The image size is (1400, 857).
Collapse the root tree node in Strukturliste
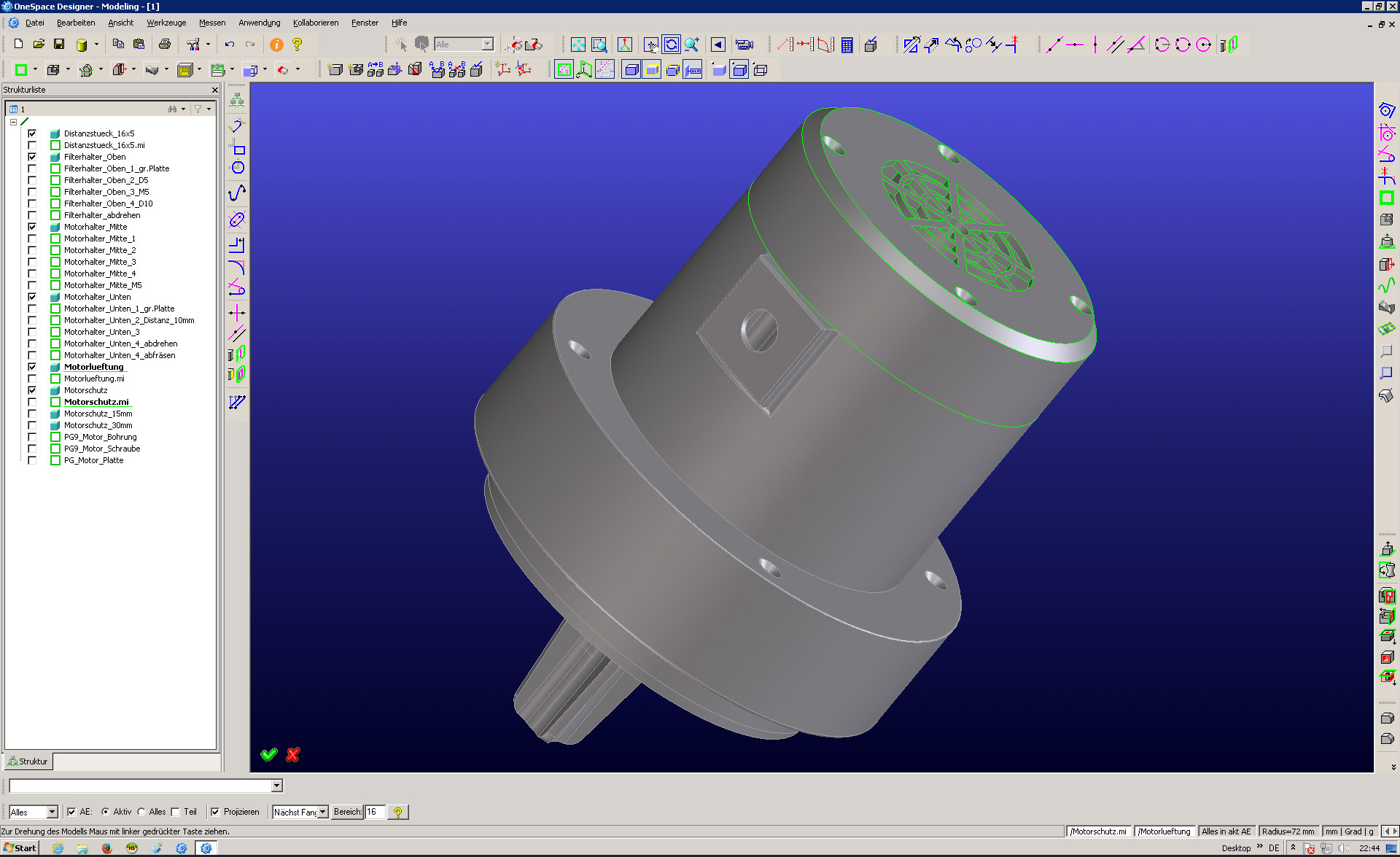pos(13,122)
